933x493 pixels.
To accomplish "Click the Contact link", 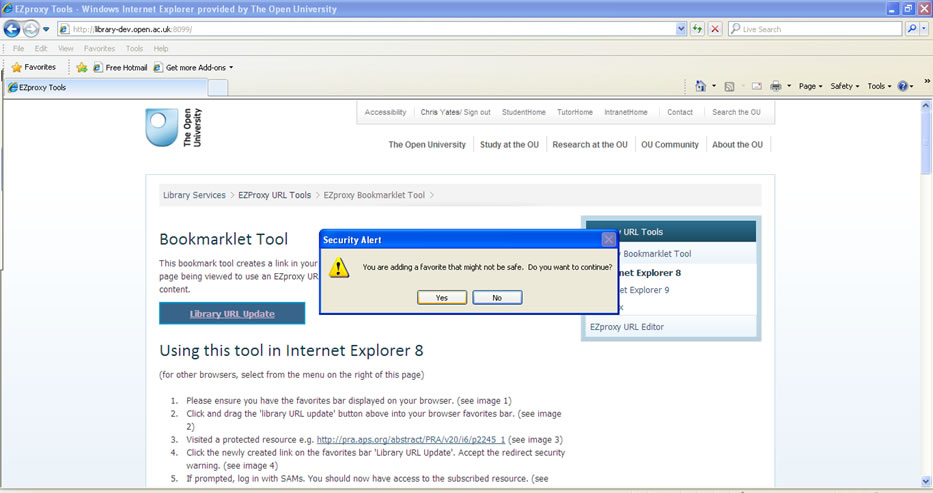I will [x=680, y=112].
